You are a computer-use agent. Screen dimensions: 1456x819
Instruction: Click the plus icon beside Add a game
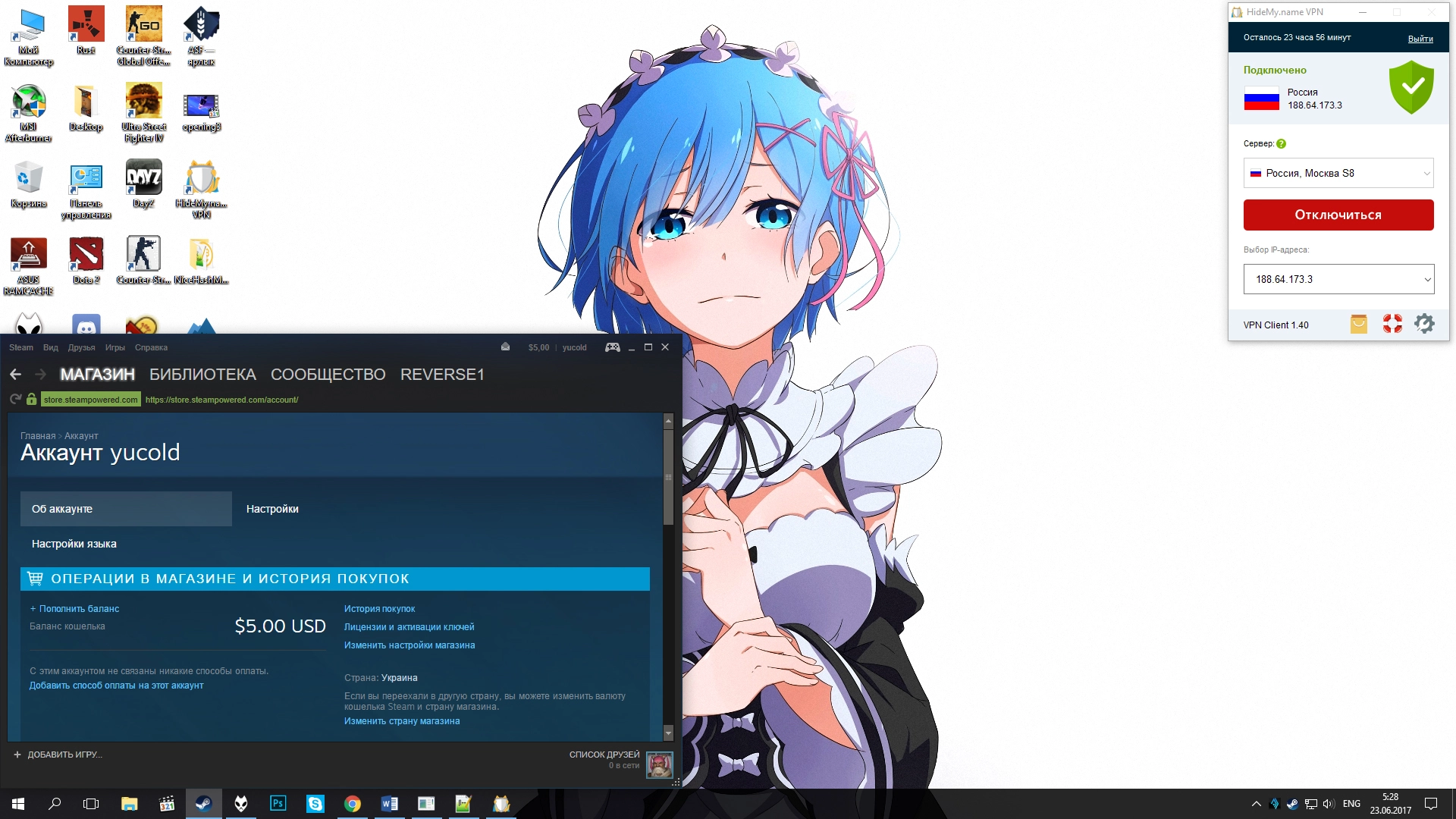17,755
